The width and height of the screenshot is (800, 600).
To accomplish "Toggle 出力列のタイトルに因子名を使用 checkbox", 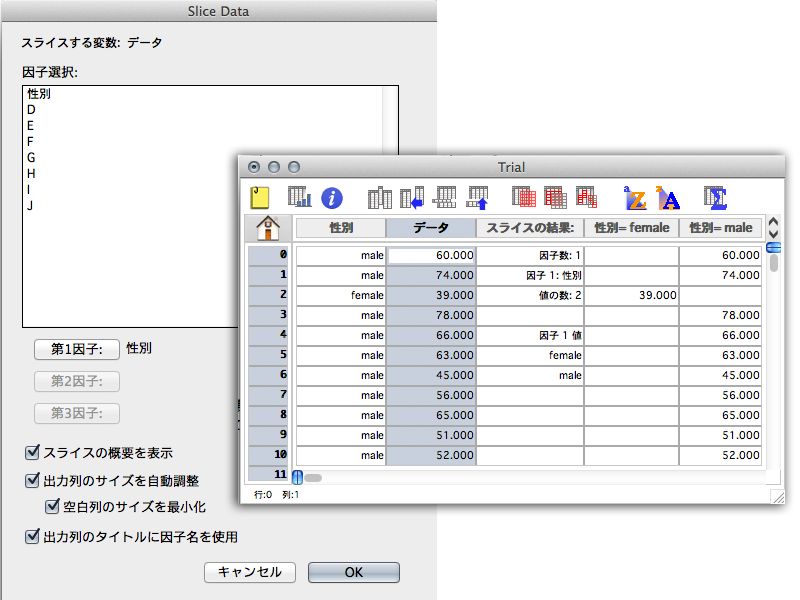I will (32, 536).
